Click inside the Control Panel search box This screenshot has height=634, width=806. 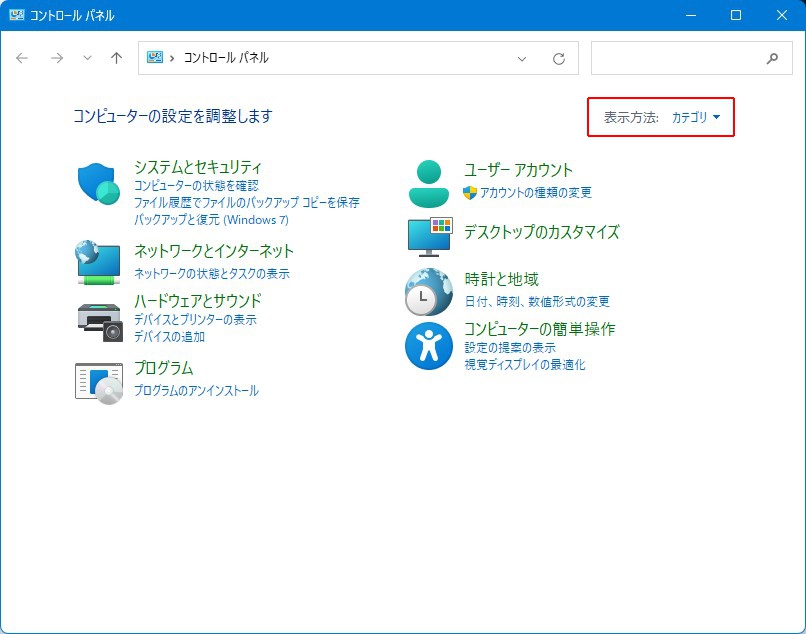pyautogui.click(x=676, y=58)
